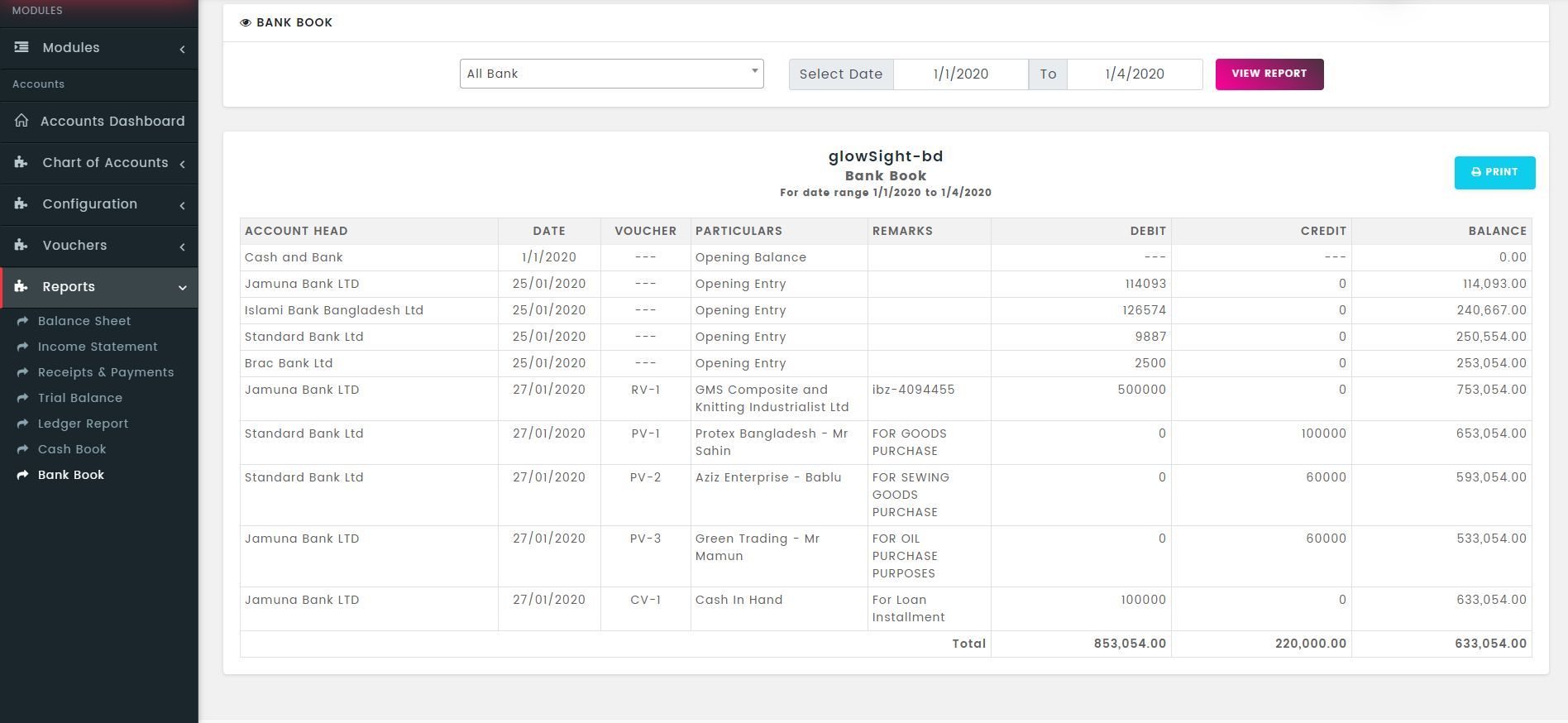1568x723 pixels.
Task: Click the Balance column header
Action: pyautogui.click(x=1441, y=231)
